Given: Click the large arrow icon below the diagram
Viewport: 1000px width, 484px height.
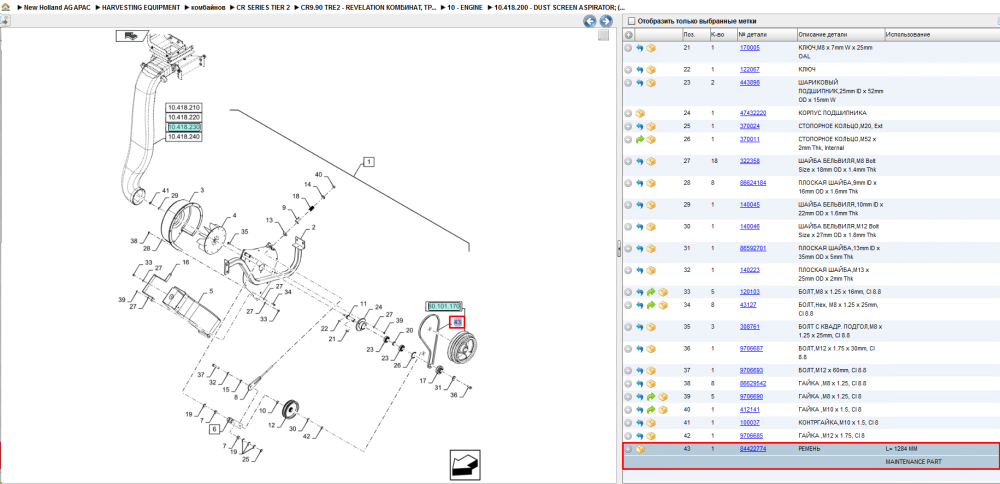Looking at the screenshot, I should pyautogui.click(x=465, y=466).
